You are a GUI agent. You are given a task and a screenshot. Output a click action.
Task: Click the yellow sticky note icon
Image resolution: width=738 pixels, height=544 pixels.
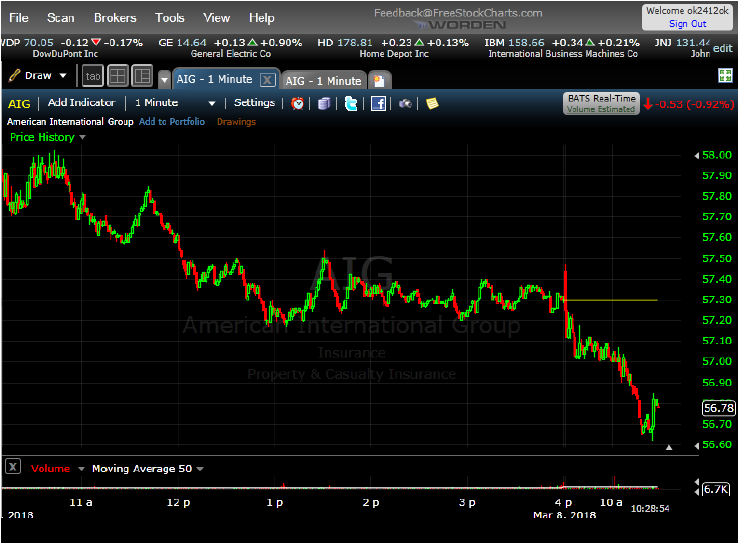(432, 104)
